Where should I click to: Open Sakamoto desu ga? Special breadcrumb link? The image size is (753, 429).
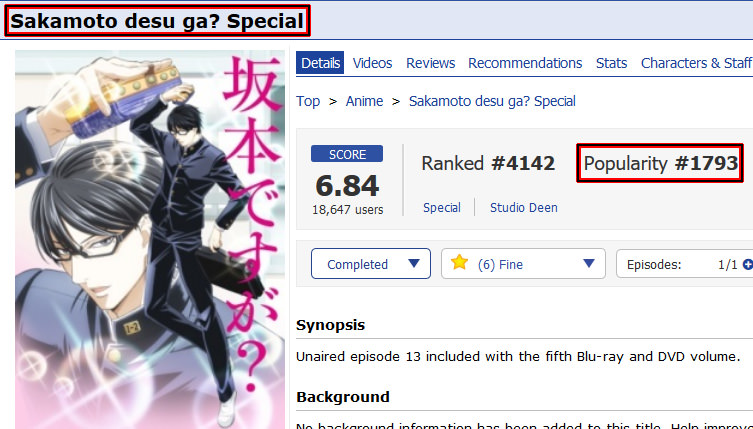[492, 101]
